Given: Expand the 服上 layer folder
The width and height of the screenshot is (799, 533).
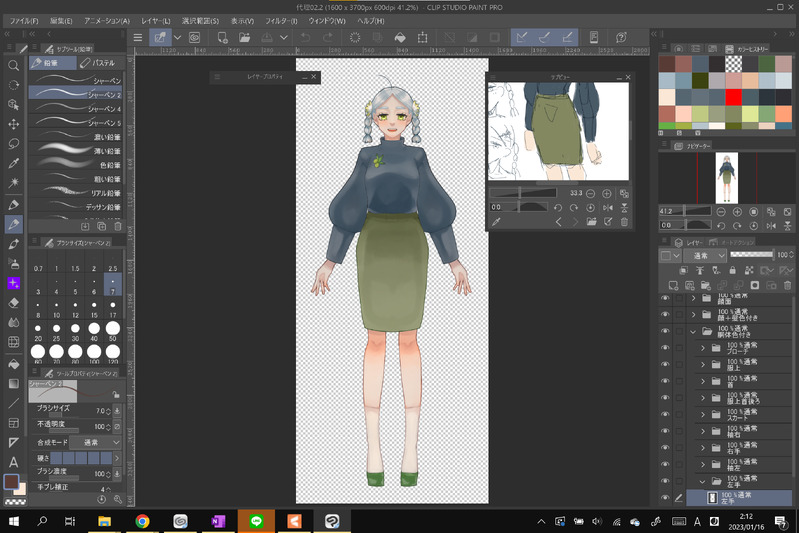Looking at the screenshot, I should tap(703, 365).
